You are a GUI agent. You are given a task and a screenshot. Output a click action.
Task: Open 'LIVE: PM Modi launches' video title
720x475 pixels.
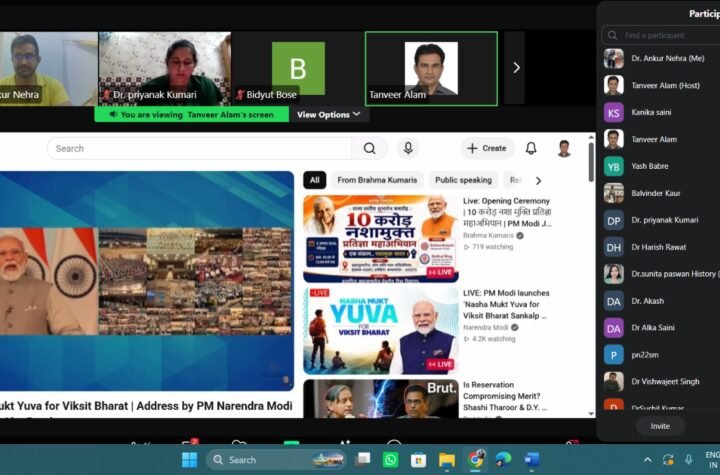tap(506, 304)
